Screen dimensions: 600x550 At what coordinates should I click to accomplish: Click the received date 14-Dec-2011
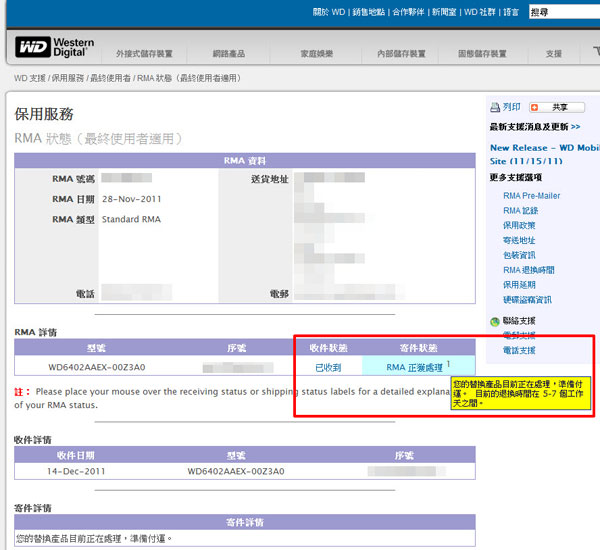pos(76,472)
